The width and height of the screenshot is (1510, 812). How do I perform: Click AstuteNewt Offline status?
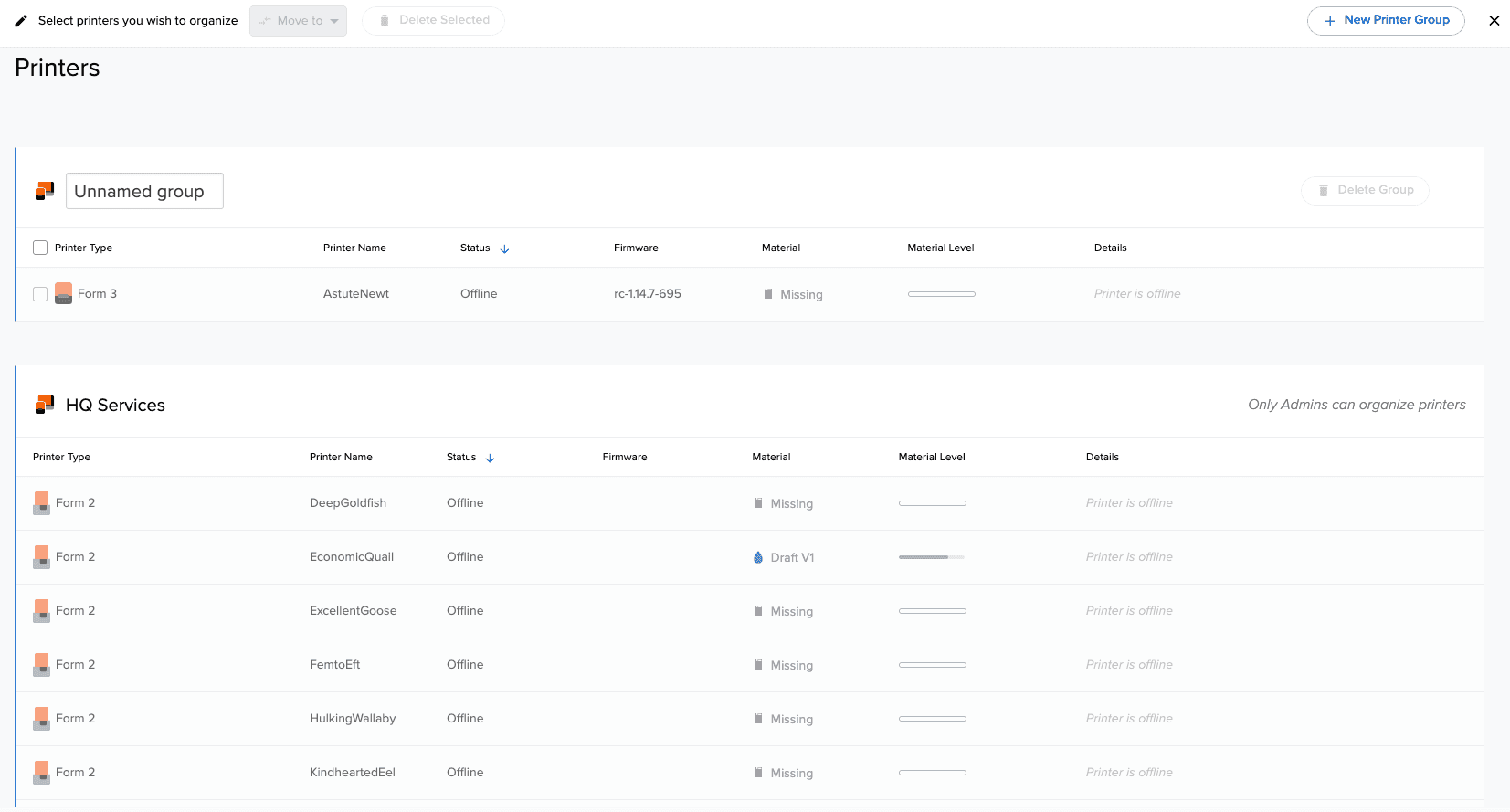pyautogui.click(x=479, y=293)
